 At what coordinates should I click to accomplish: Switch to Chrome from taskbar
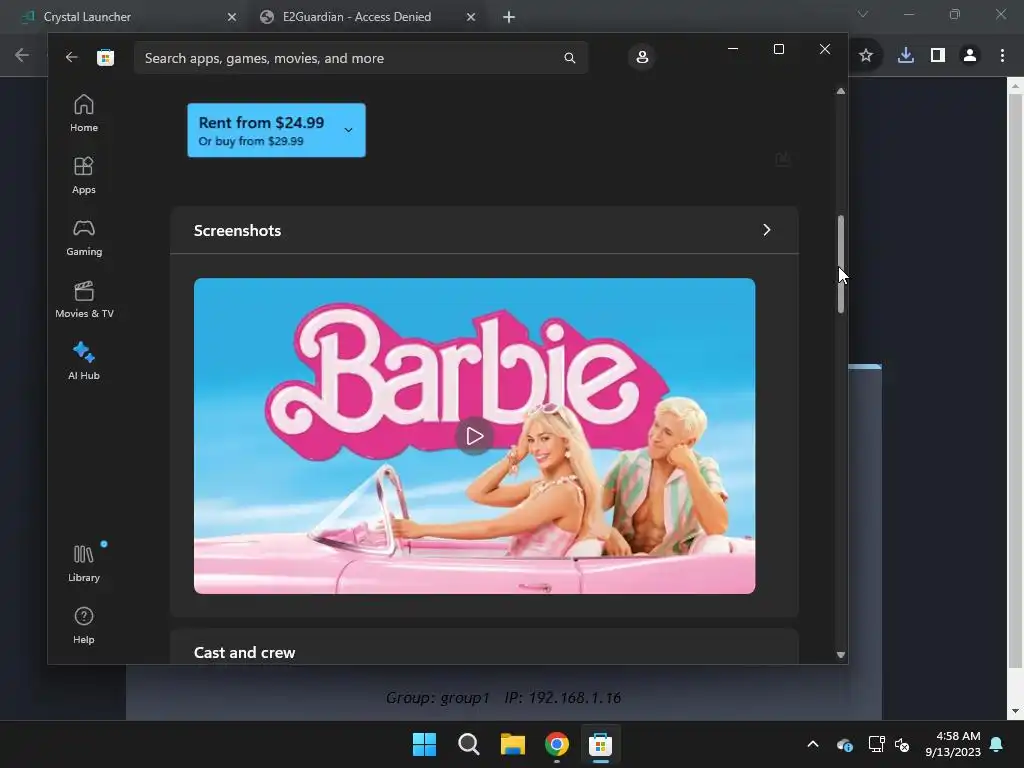tap(557, 744)
